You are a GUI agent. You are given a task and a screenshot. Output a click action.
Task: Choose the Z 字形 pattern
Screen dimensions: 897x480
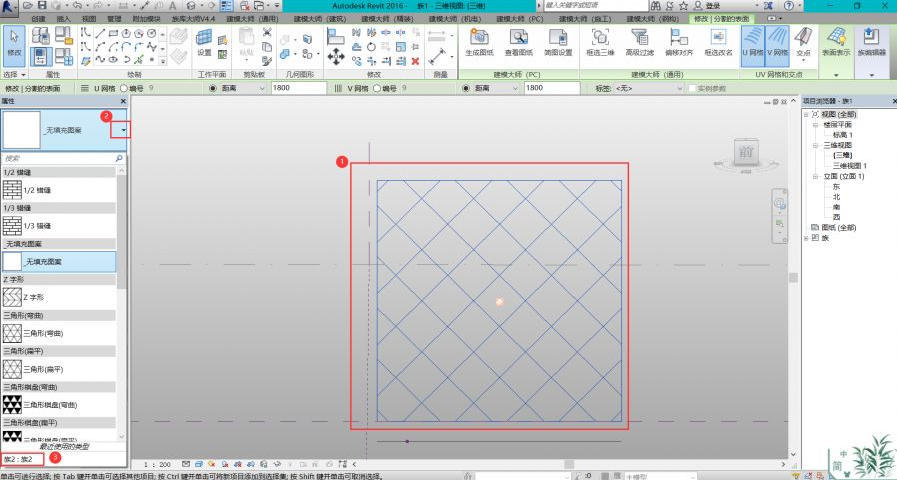[x=59, y=297]
